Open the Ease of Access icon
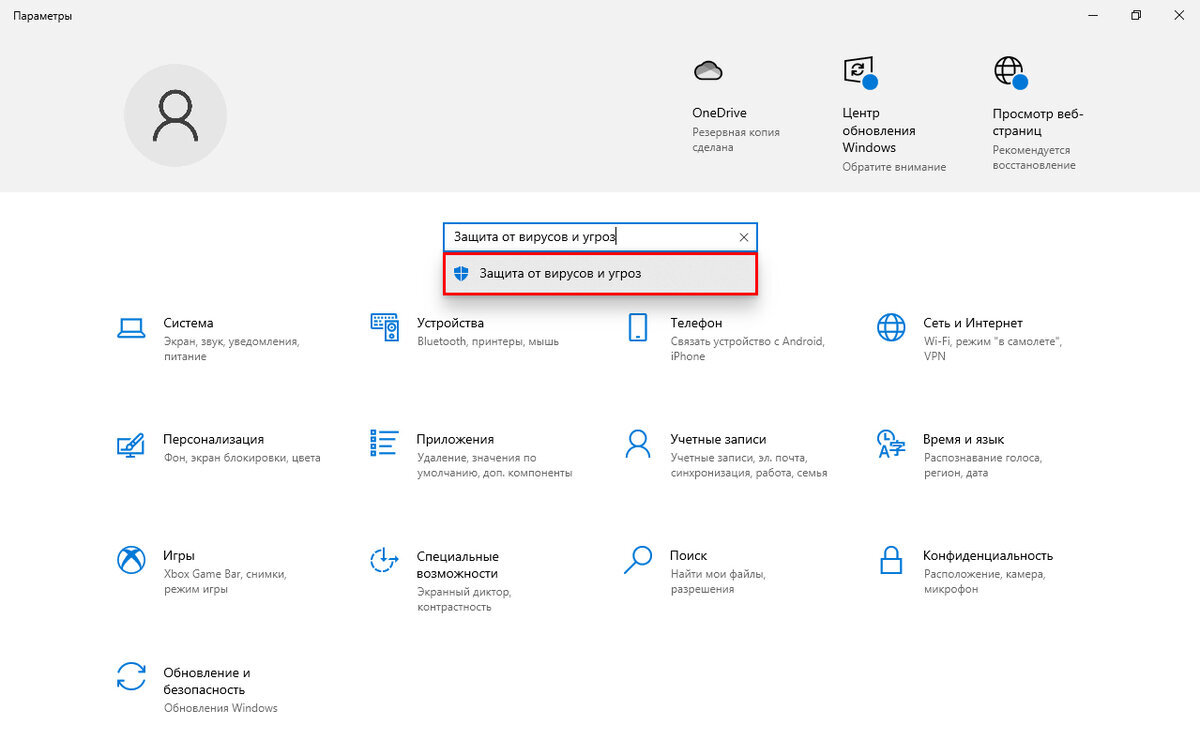Viewport: 1200px width, 740px height. [x=384, y=560]
